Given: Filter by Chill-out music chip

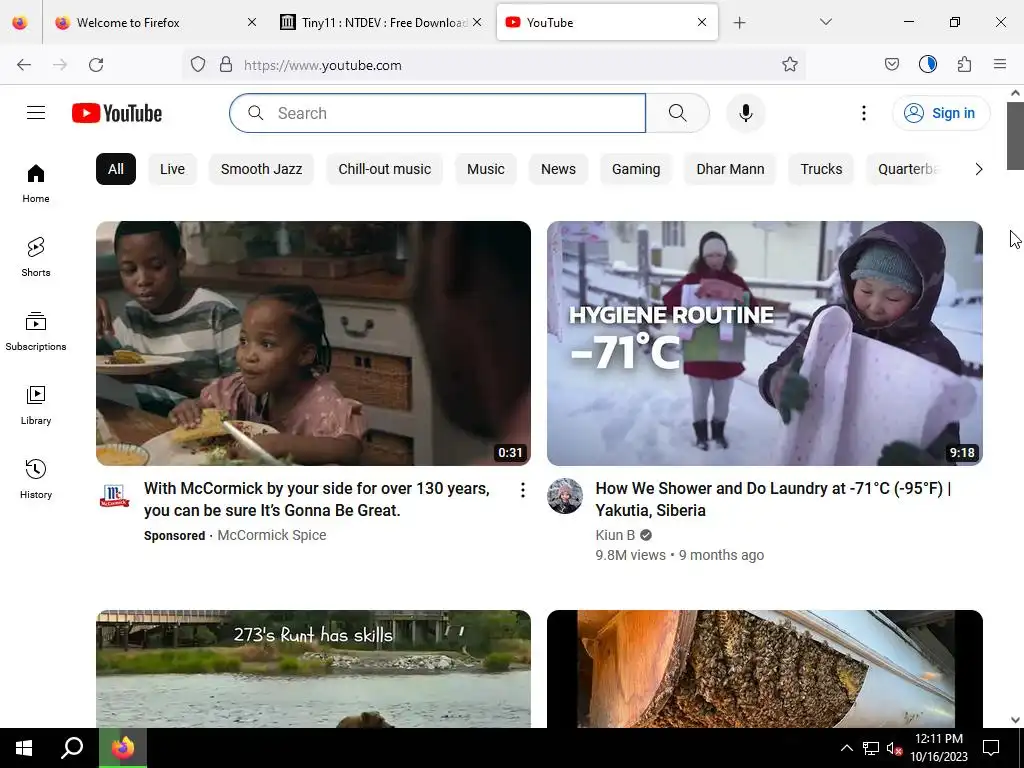Looking at the screenshot, I should point(385,169).
